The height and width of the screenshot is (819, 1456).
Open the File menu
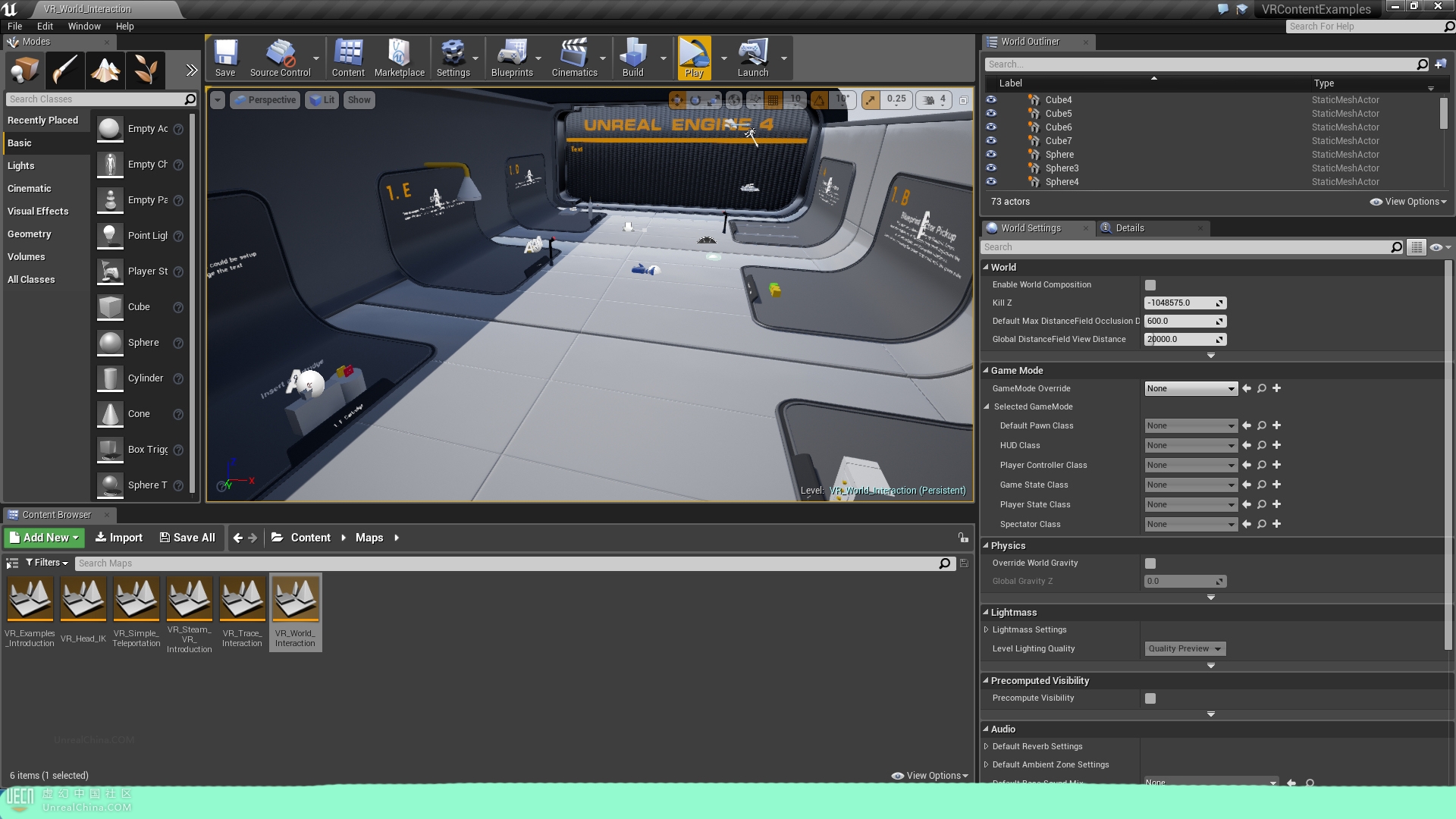click(14, 26)
